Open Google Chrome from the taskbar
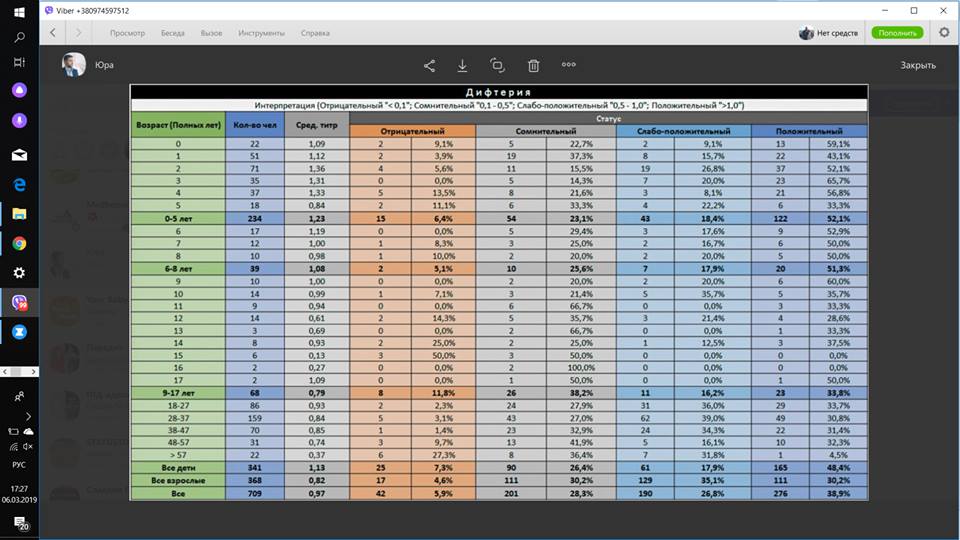Viewport: 960px width, 540px height. (x=19, y=243)
